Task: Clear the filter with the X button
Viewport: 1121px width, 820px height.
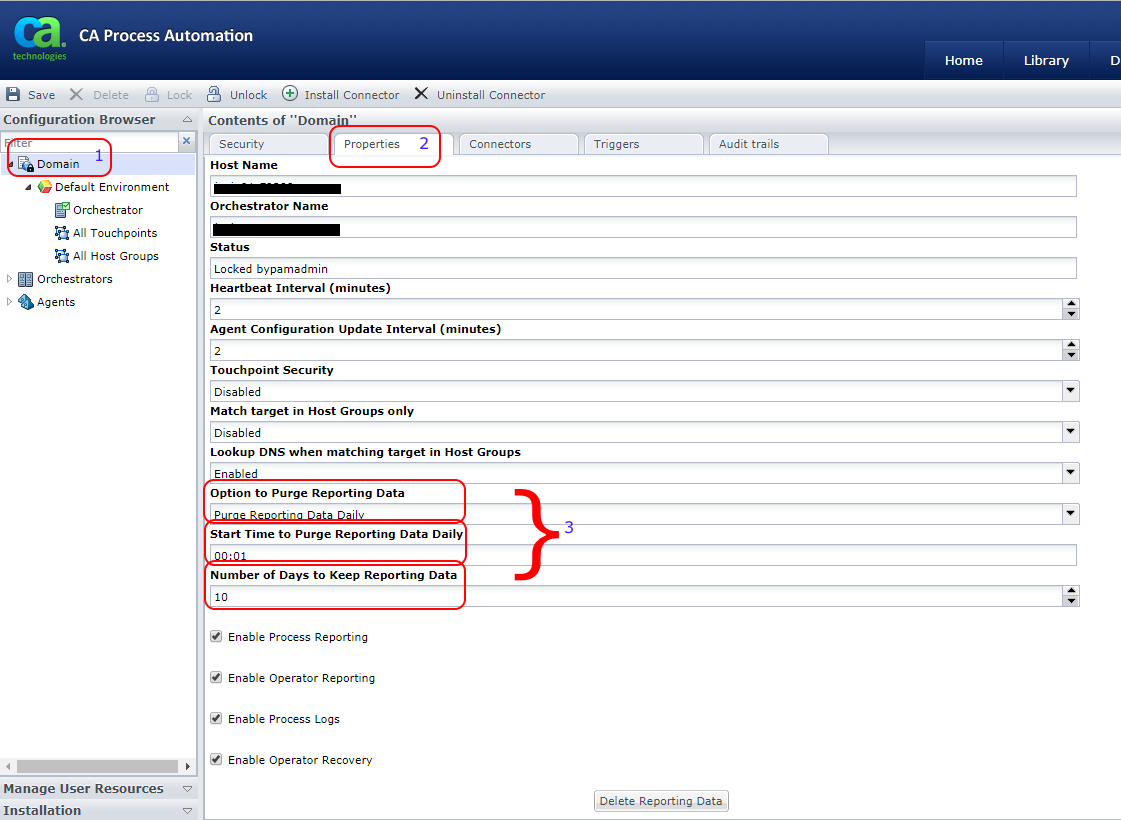Action: coord(187,141)
